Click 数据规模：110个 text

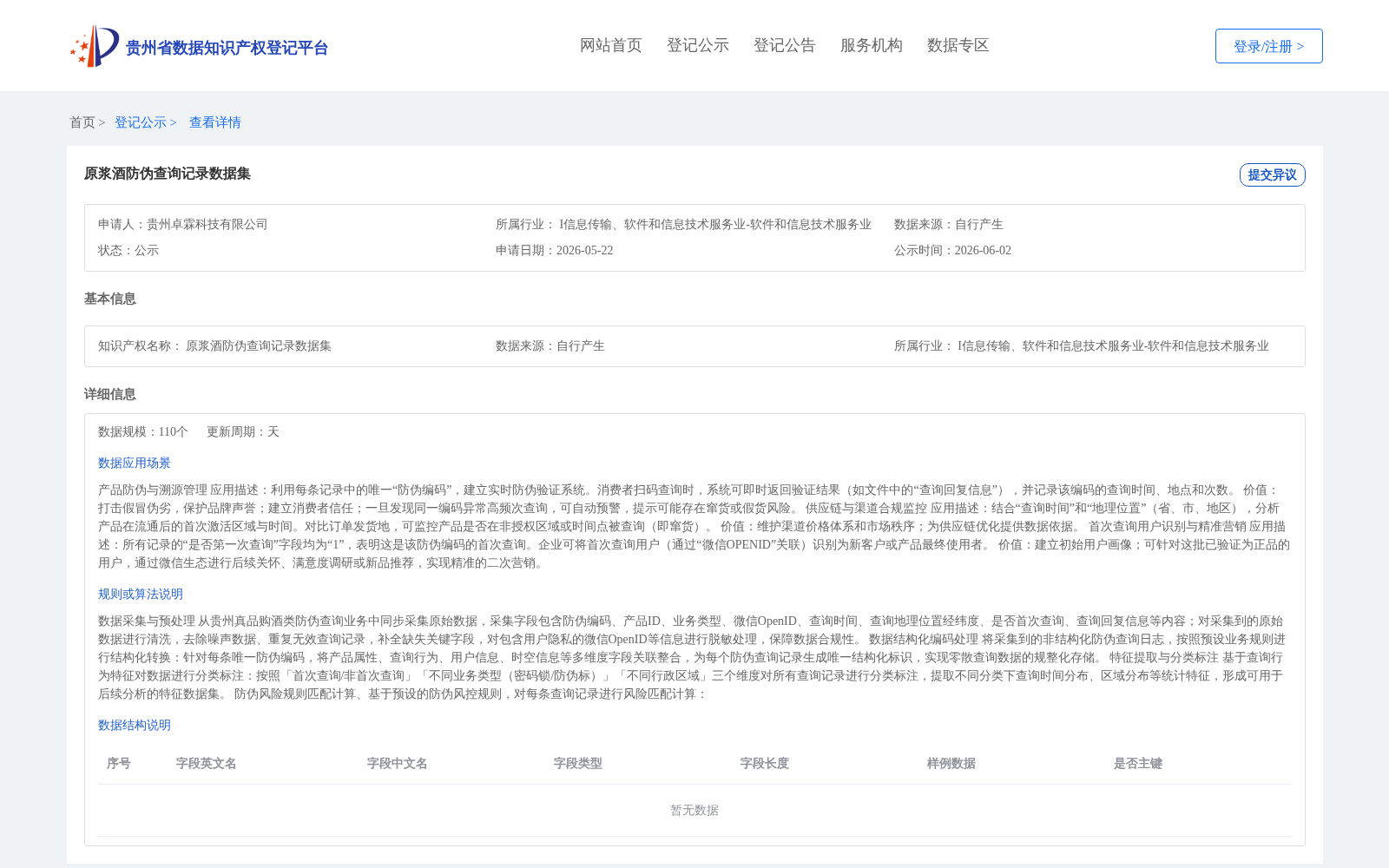143,431
